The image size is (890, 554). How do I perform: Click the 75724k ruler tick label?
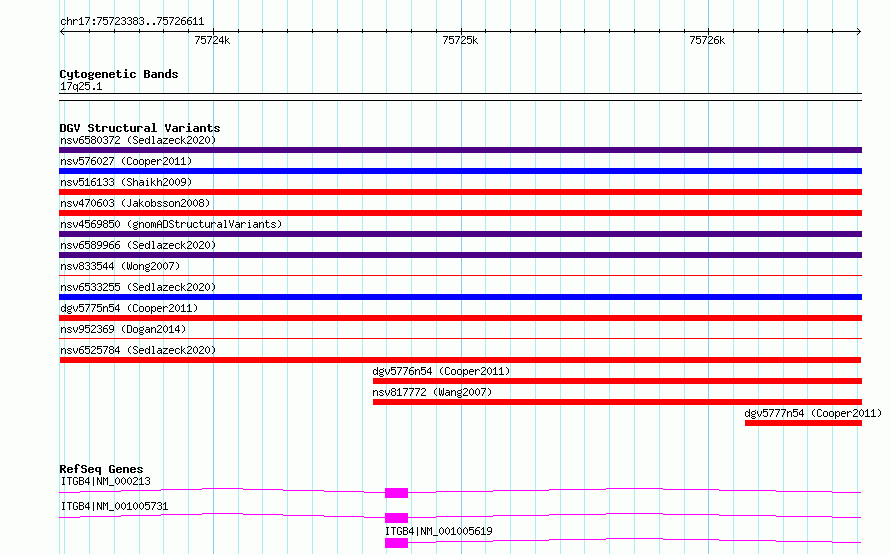(212, 40)
